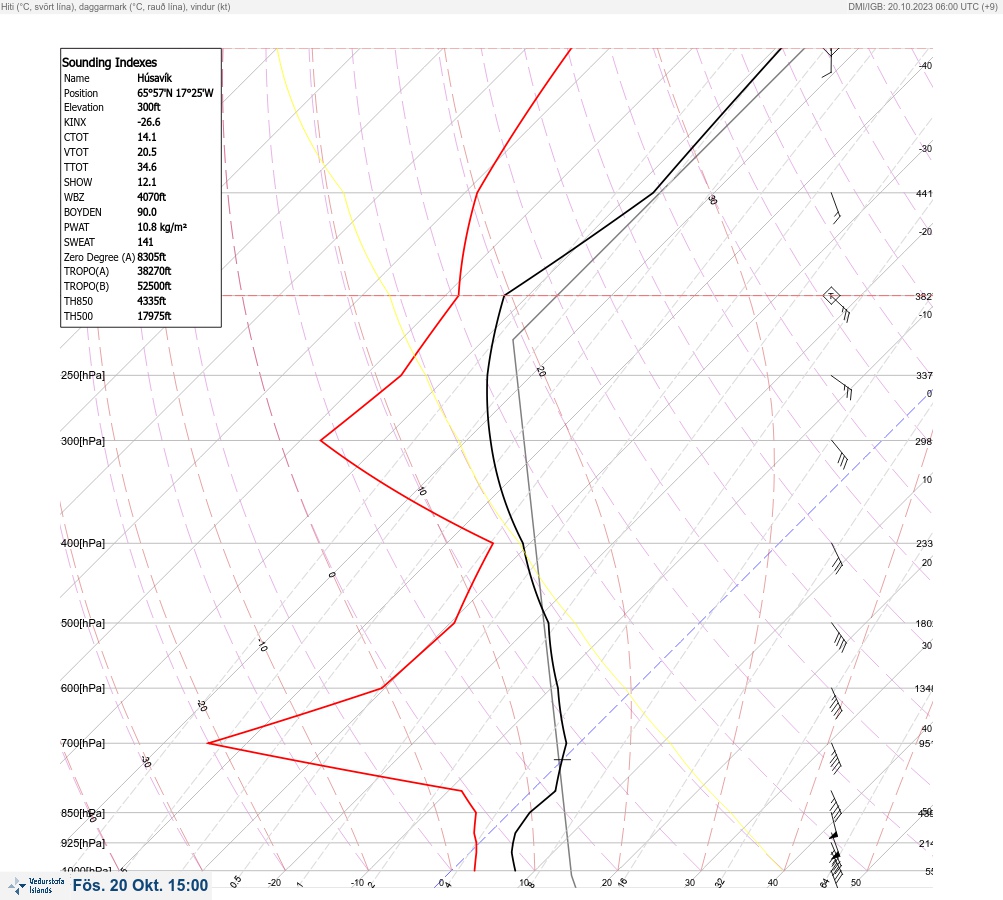Viewport: 1003px width, 900px height.
Task: Click the wind barb at 300 hPa
Action: (x=840, y=454)
